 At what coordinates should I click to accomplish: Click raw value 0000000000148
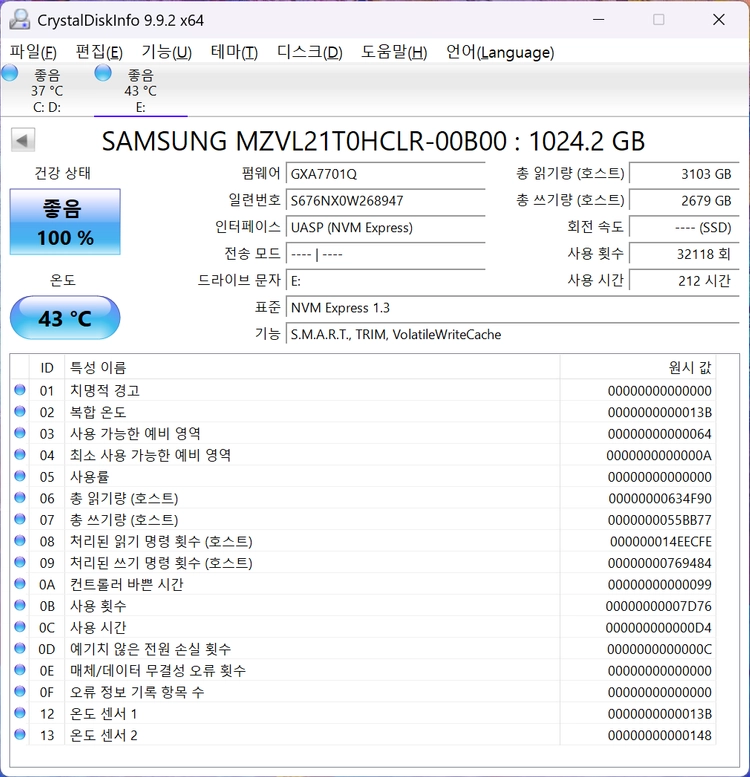pos(660,735)
